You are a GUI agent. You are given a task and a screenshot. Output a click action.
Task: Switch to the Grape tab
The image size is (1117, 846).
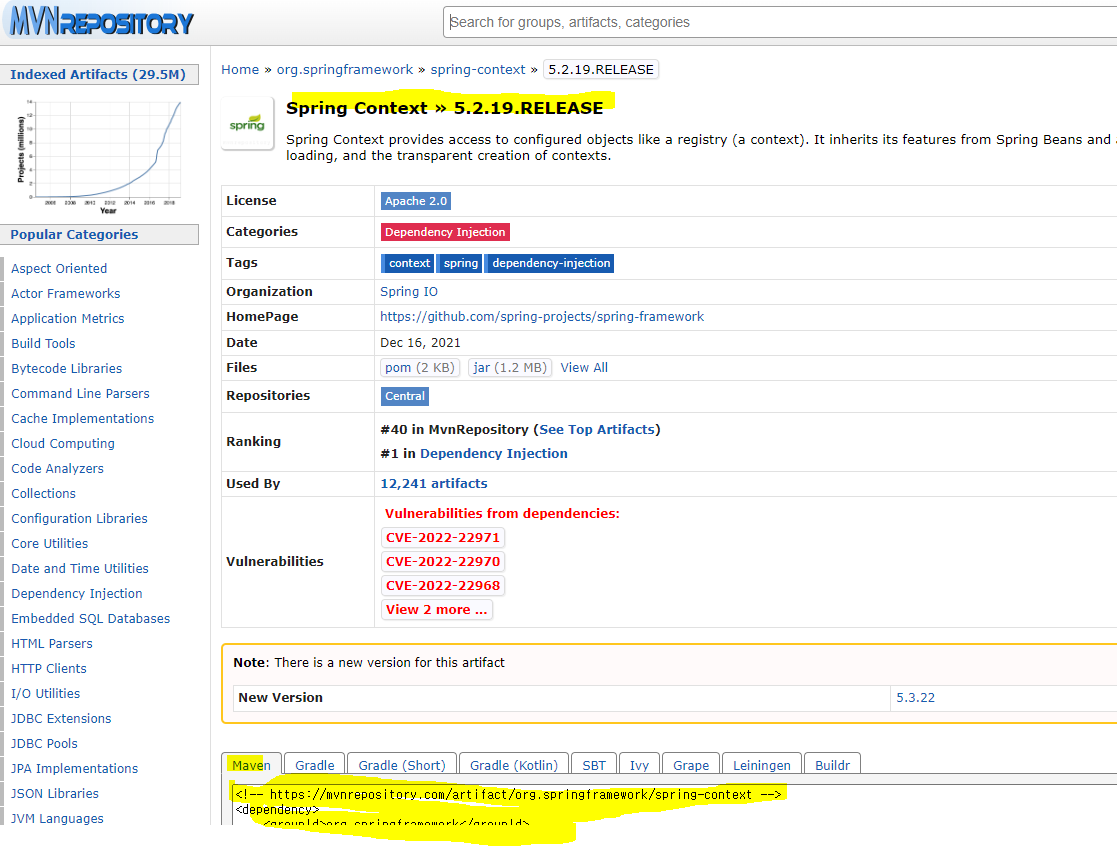pyautogui.click(x=691, y=766)
